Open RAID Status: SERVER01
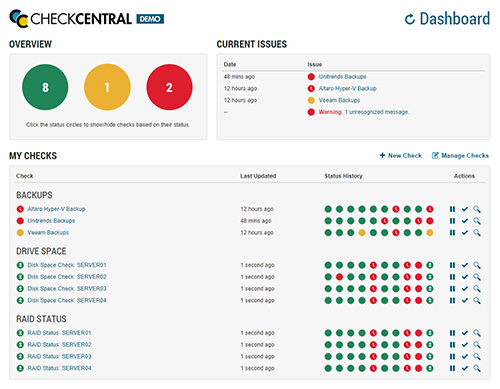The height and width of the screenshot is (389, 500). (59, 333)
